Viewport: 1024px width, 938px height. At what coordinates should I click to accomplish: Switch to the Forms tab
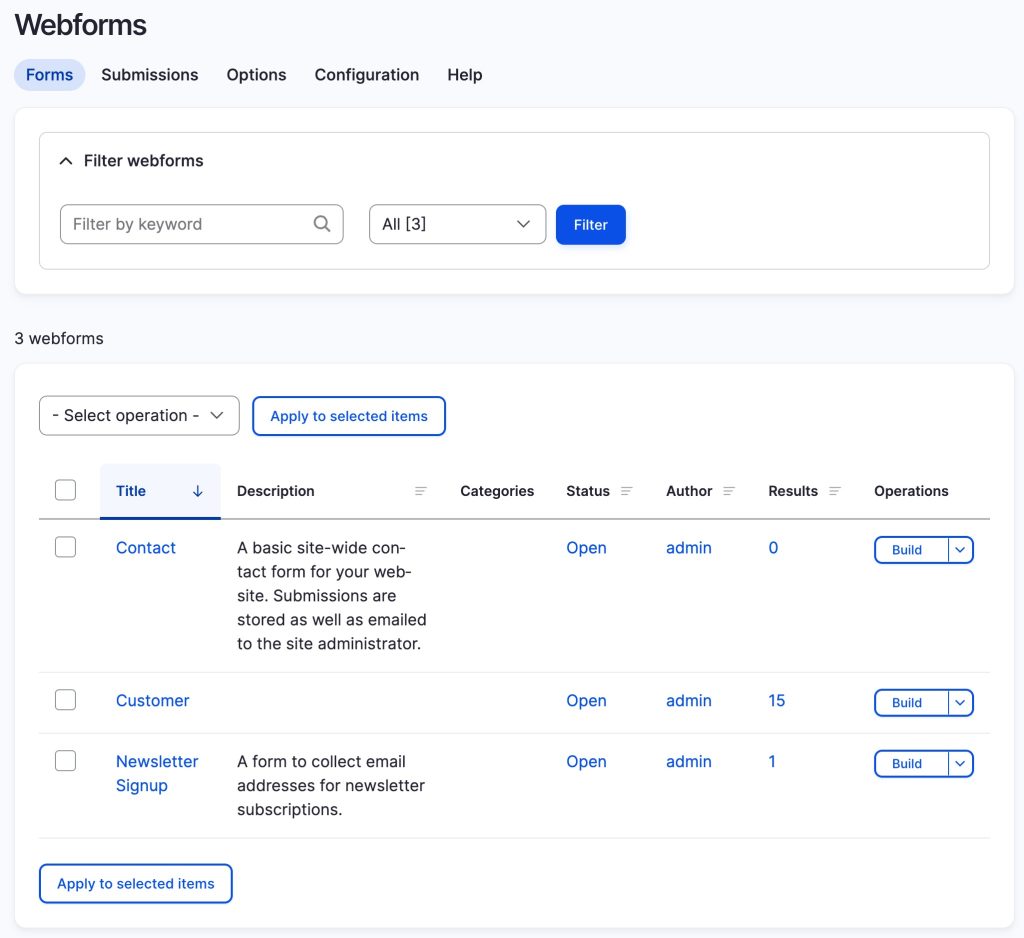[x=50, y=75]
